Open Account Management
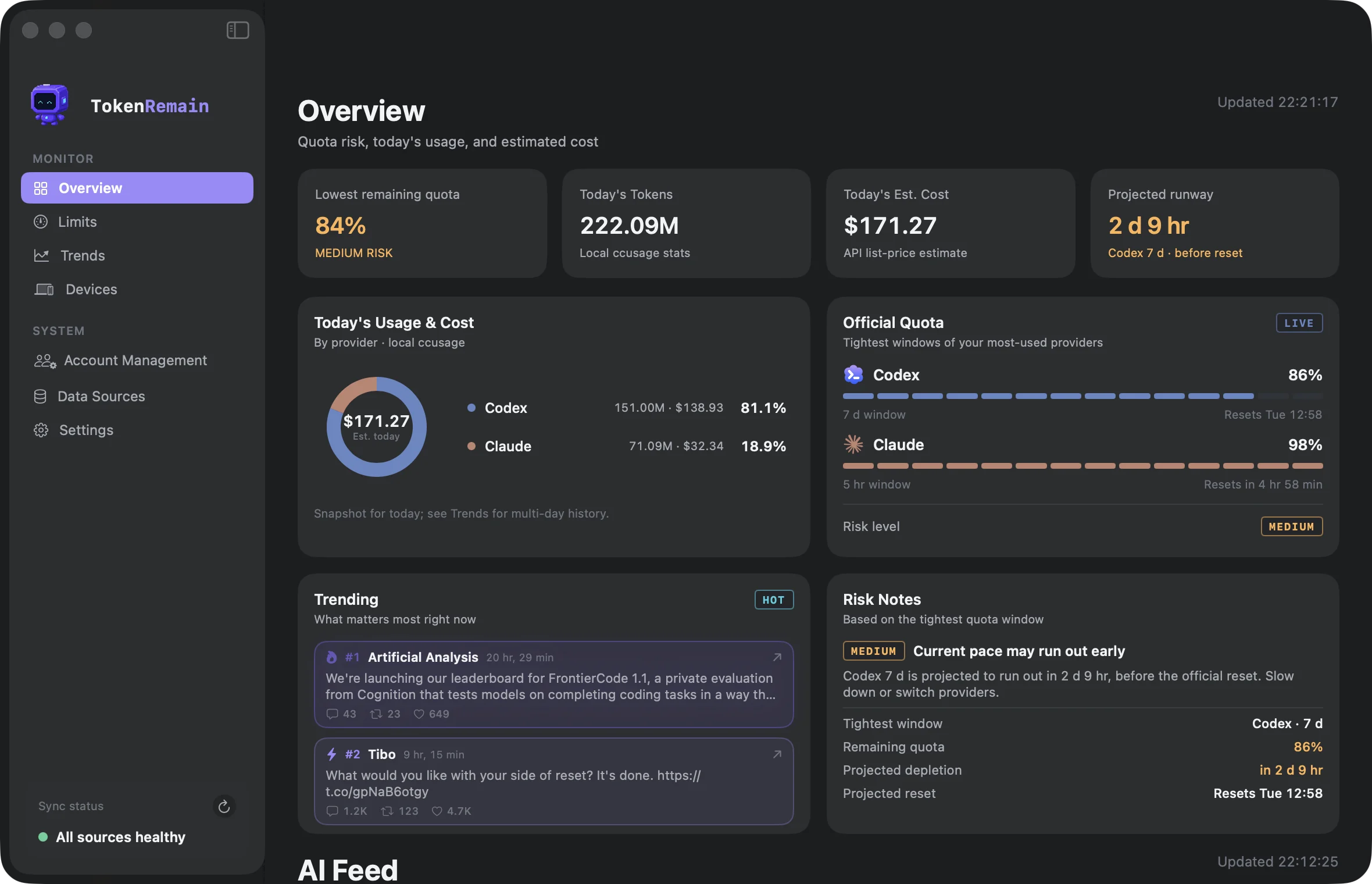 [x=137, y=361]
